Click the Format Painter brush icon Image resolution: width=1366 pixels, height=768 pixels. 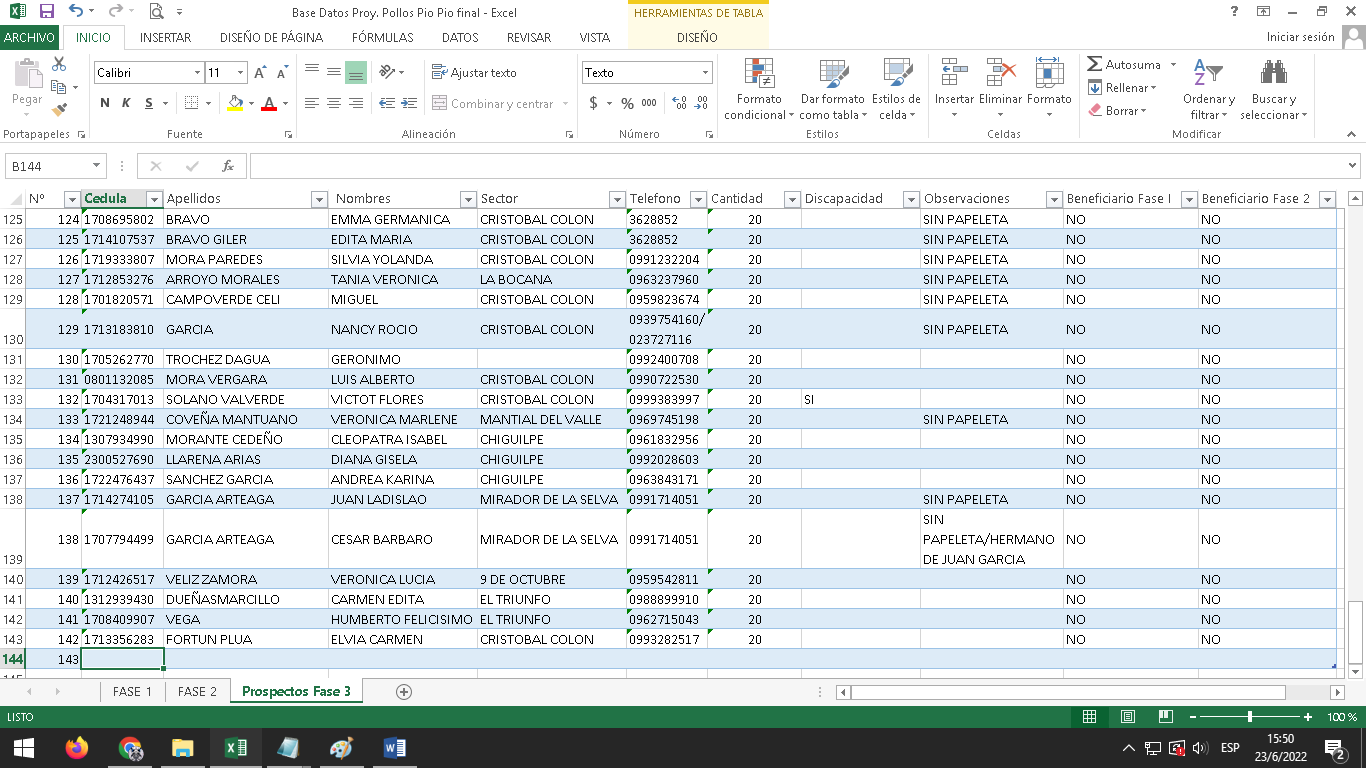click(x=59, y=110)
